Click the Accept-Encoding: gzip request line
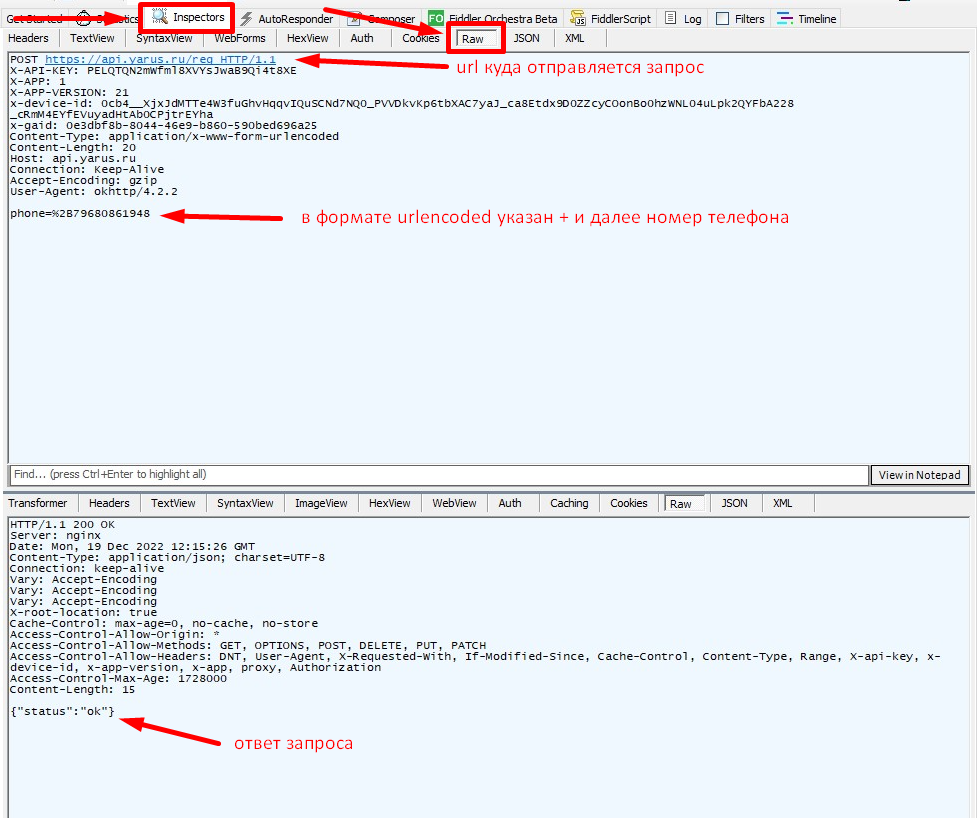 tap(83, 180)
